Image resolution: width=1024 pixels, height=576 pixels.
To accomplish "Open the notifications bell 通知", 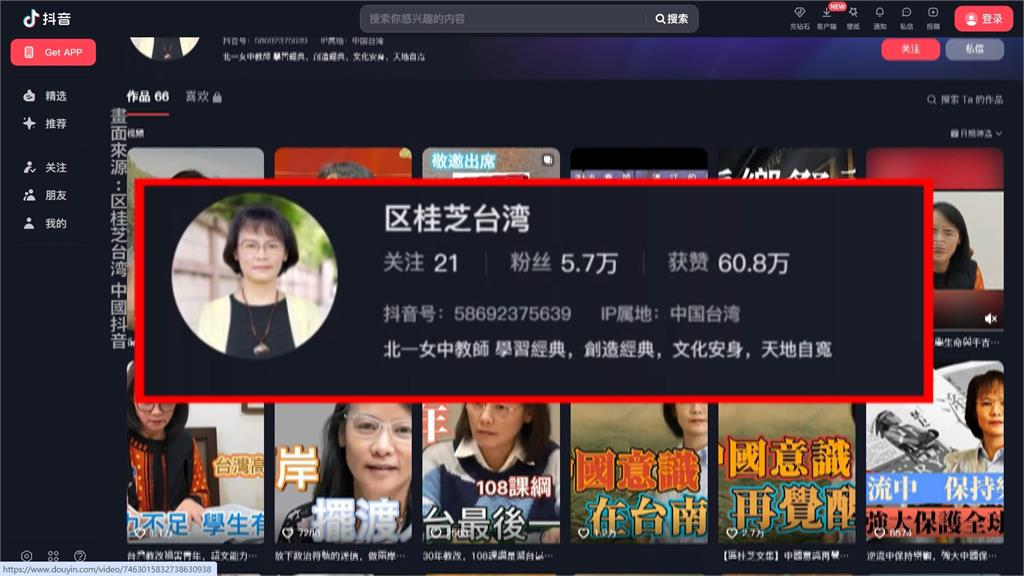I will pos(880,18).
